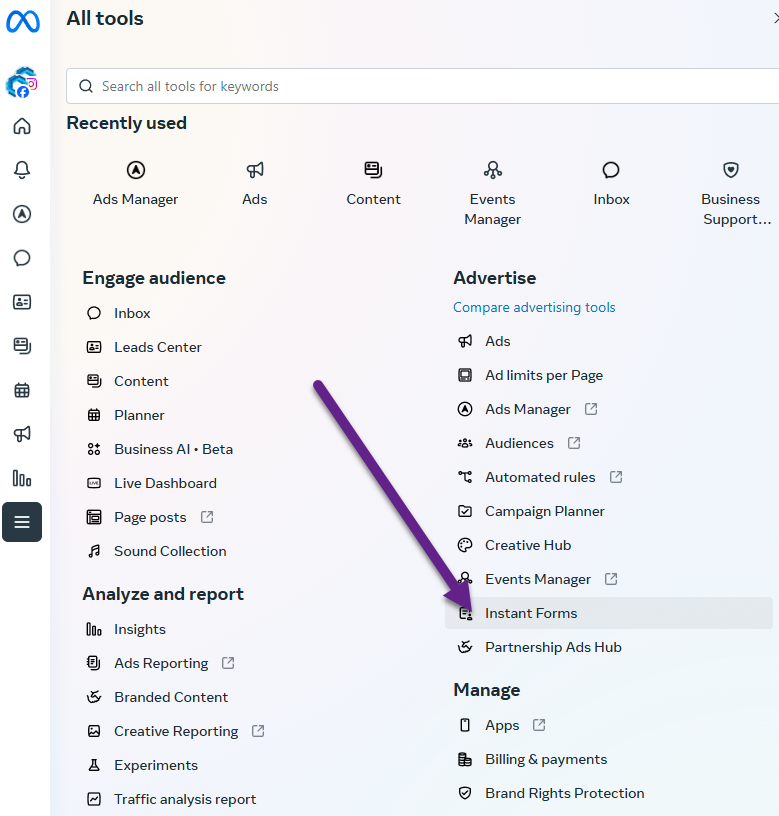Open megaphone Ads icon in sidebar
This screenshot has height=816, width=779.
click(x=22, y=434)
